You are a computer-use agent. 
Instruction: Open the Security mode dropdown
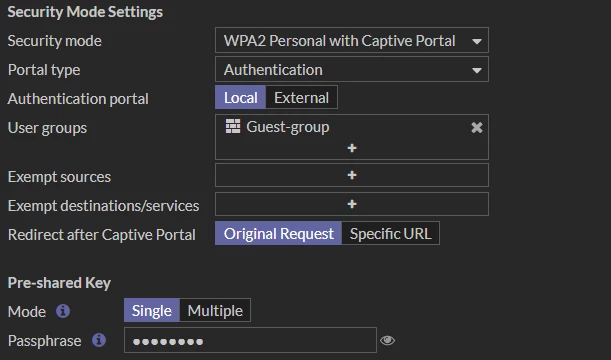(x=351, y=40)
